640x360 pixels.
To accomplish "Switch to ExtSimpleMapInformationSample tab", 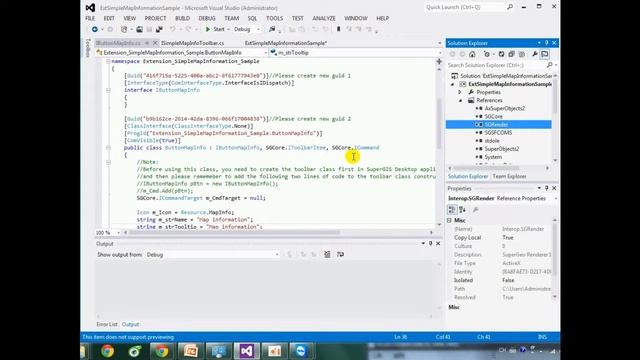I will tap(286, 43).
